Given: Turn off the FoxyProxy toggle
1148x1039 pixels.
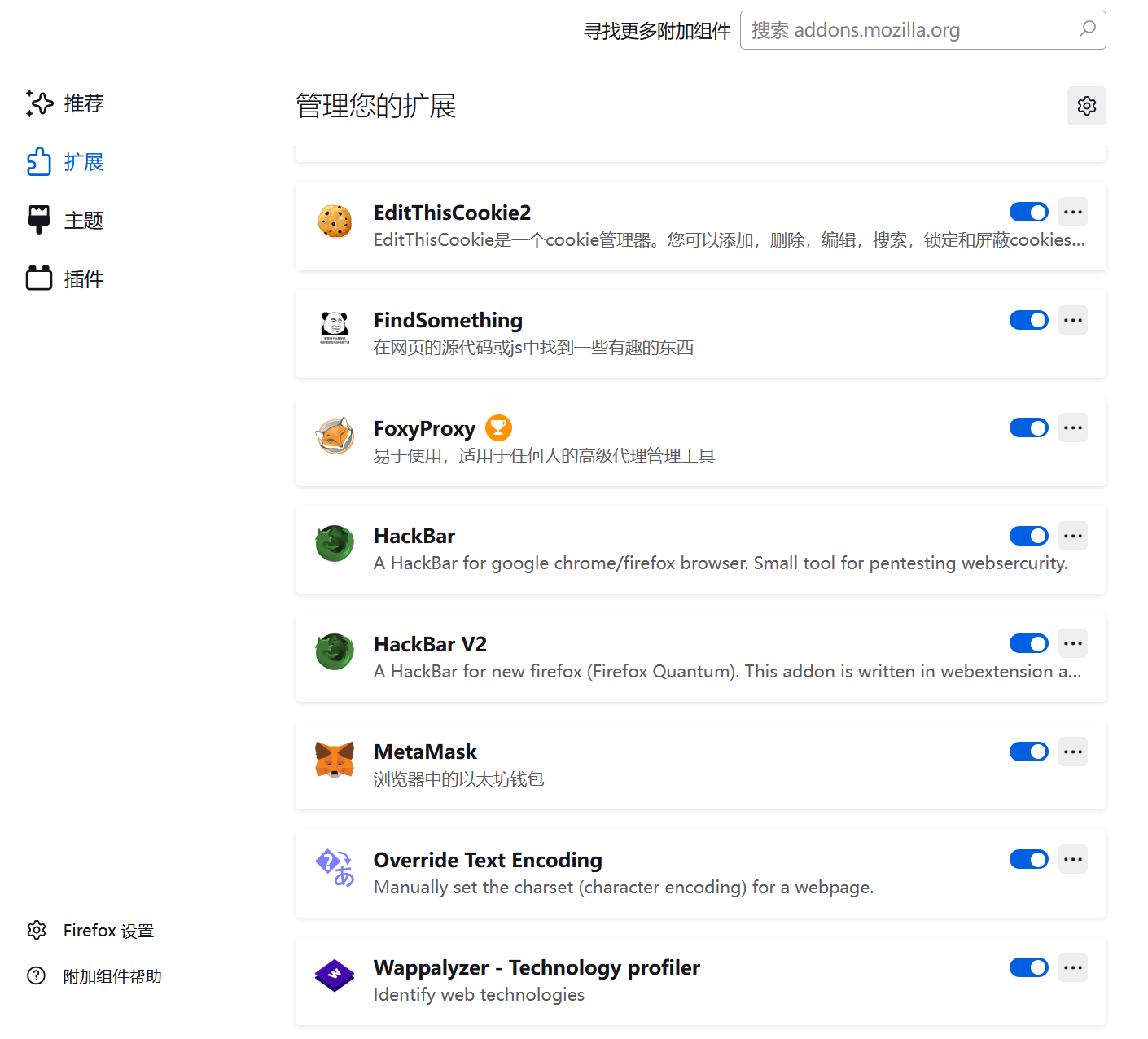Looking at the screenshot, I should (1029, 428).
